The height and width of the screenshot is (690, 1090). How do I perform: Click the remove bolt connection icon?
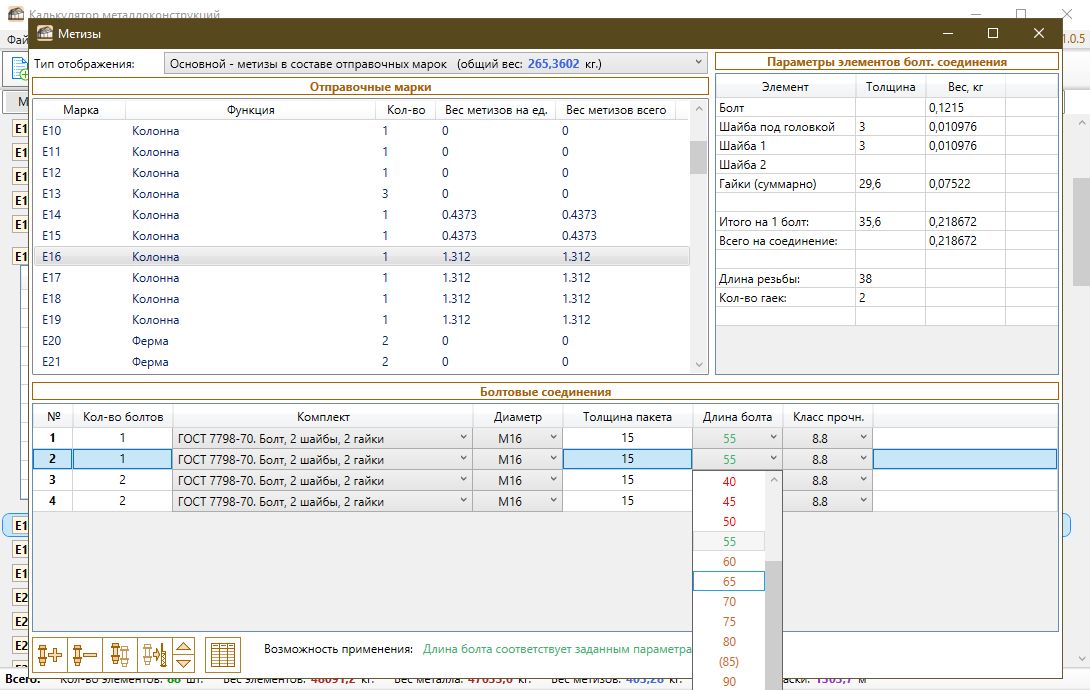click(x=84, y=655)
